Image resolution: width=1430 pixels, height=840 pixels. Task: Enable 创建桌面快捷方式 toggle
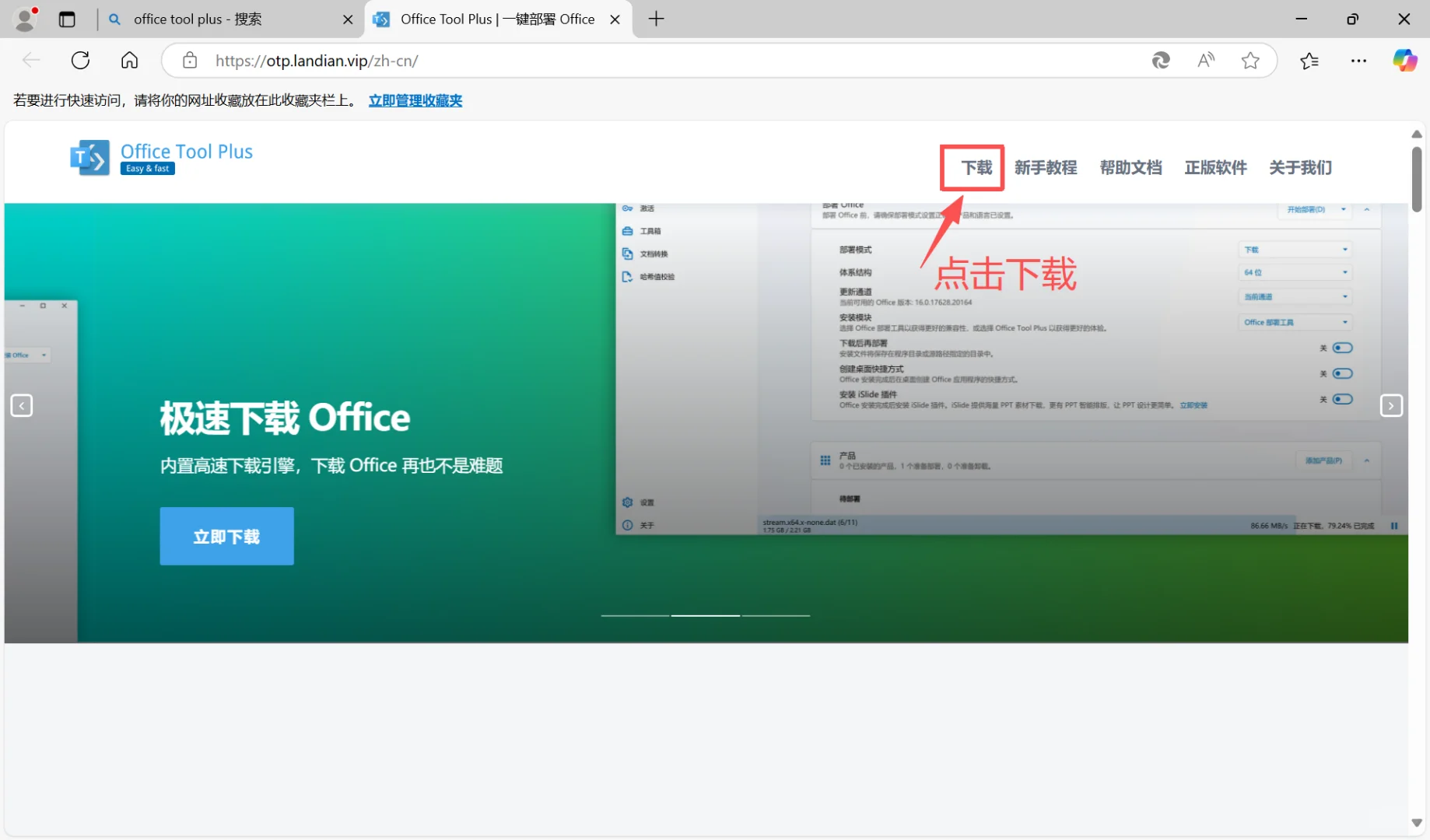click(1342, 373)
